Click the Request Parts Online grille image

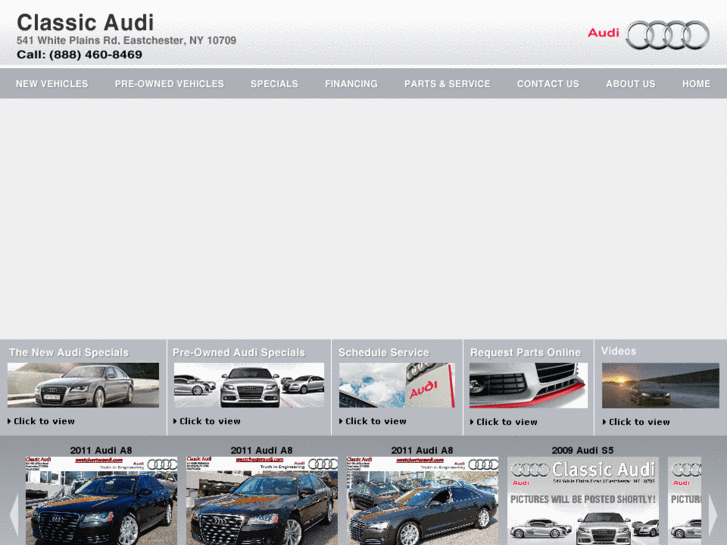point(529,385)
